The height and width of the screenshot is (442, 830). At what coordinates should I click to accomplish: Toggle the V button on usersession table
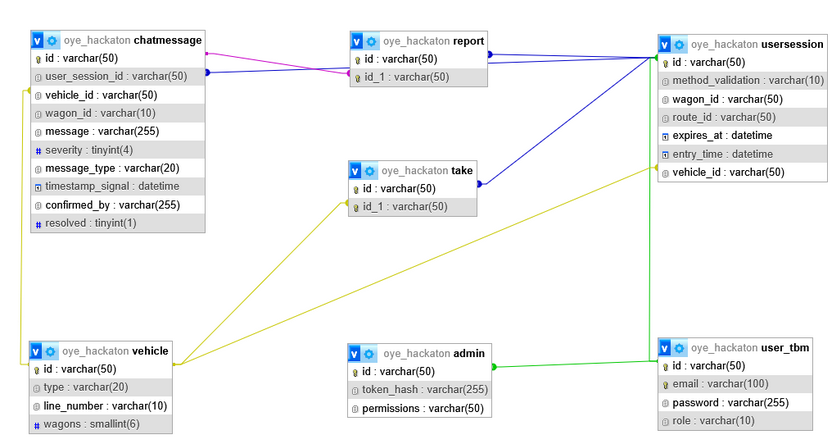pos(665,45)
